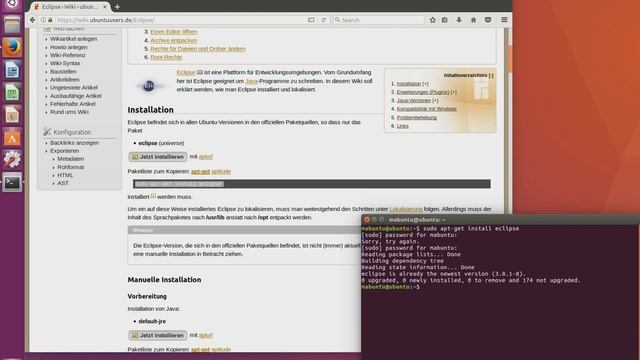Click the Firefox back arrow
Viewport: 640px width, 360px height.
(33, 20)
